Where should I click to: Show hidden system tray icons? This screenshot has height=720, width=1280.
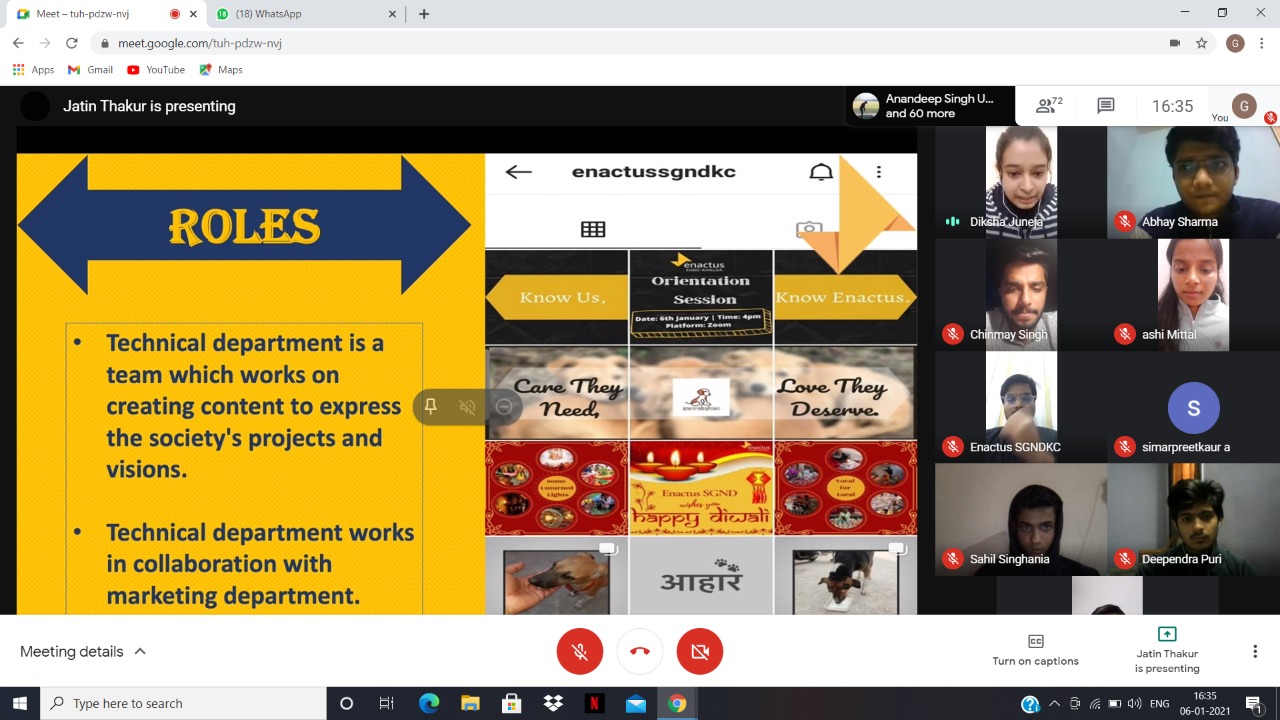1054,703
